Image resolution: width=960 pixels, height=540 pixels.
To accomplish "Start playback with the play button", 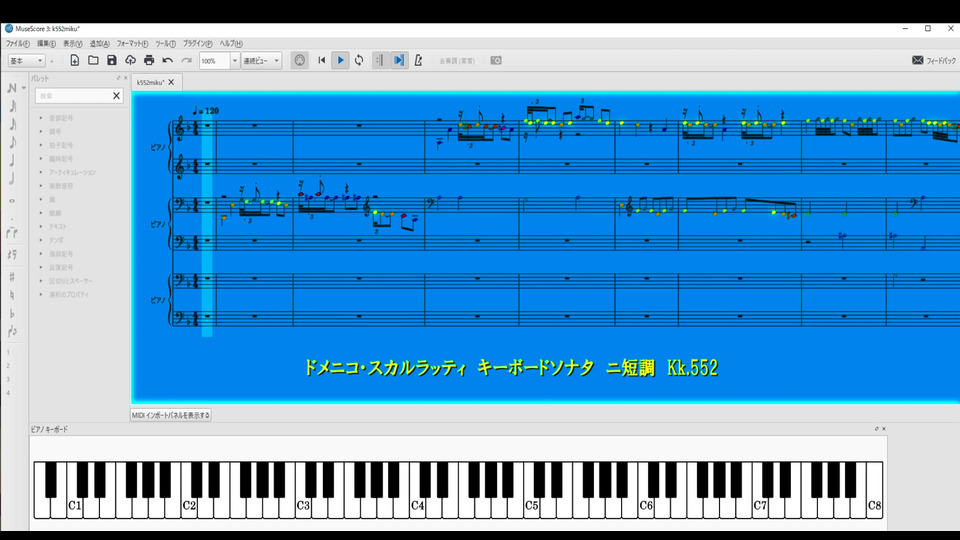I will tap(340, 60).
